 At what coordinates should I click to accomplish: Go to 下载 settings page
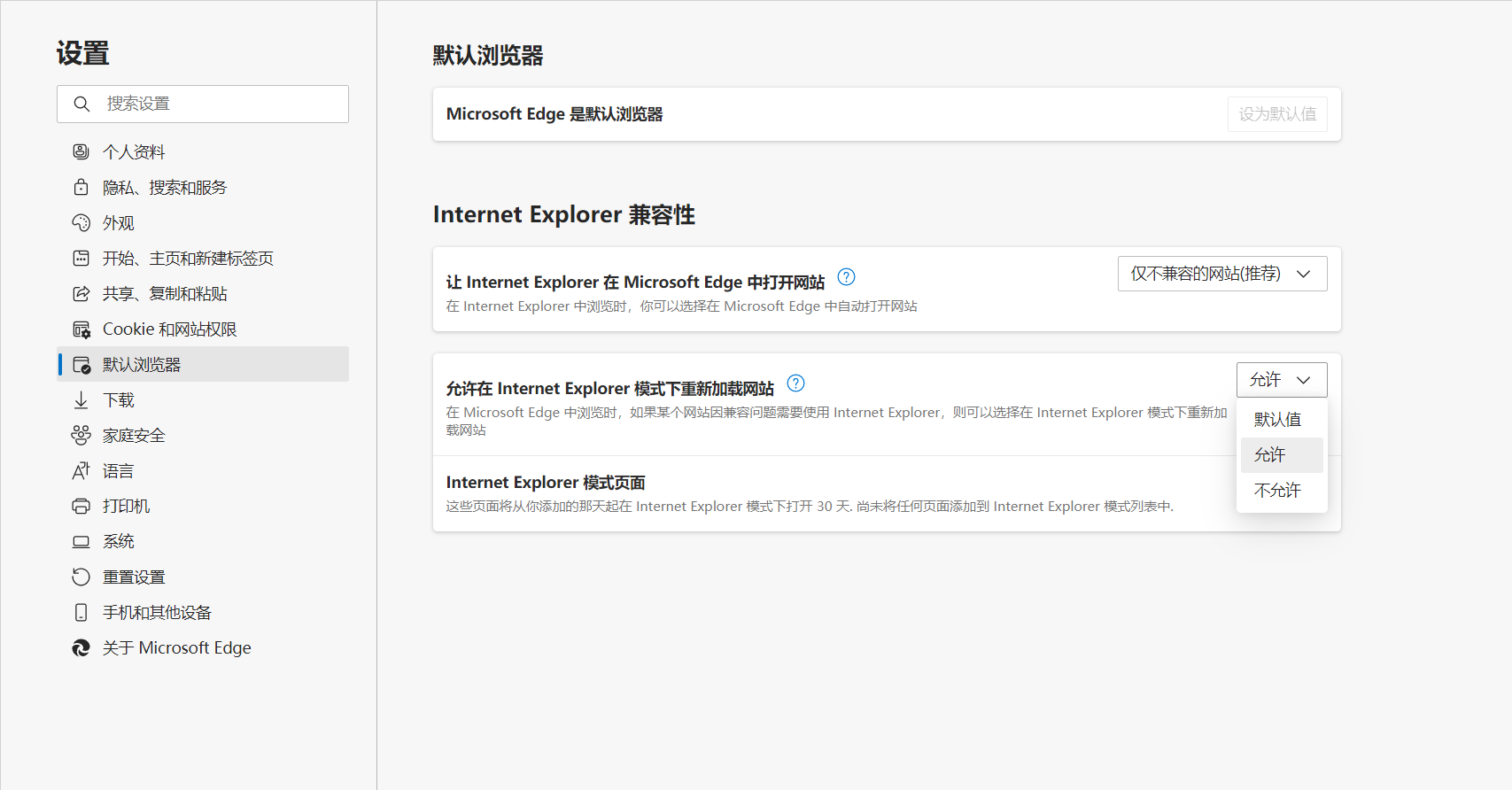203,399
